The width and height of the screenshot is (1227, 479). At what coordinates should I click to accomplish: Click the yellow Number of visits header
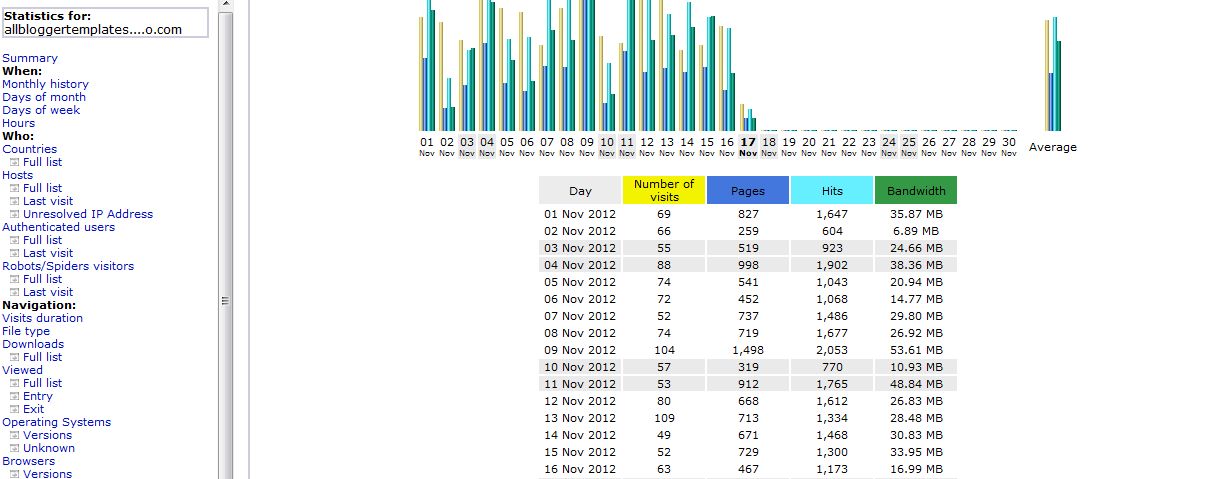(x=664, y=190)
